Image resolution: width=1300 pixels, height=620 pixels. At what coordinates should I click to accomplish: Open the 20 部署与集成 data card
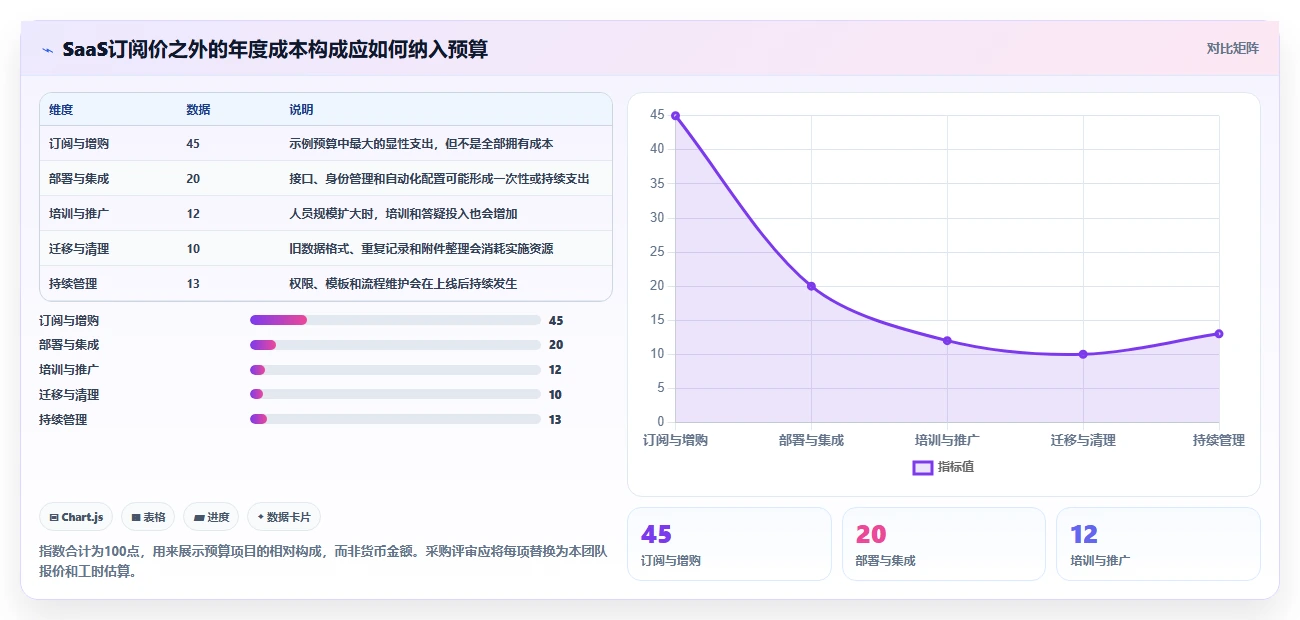[944, 544]
